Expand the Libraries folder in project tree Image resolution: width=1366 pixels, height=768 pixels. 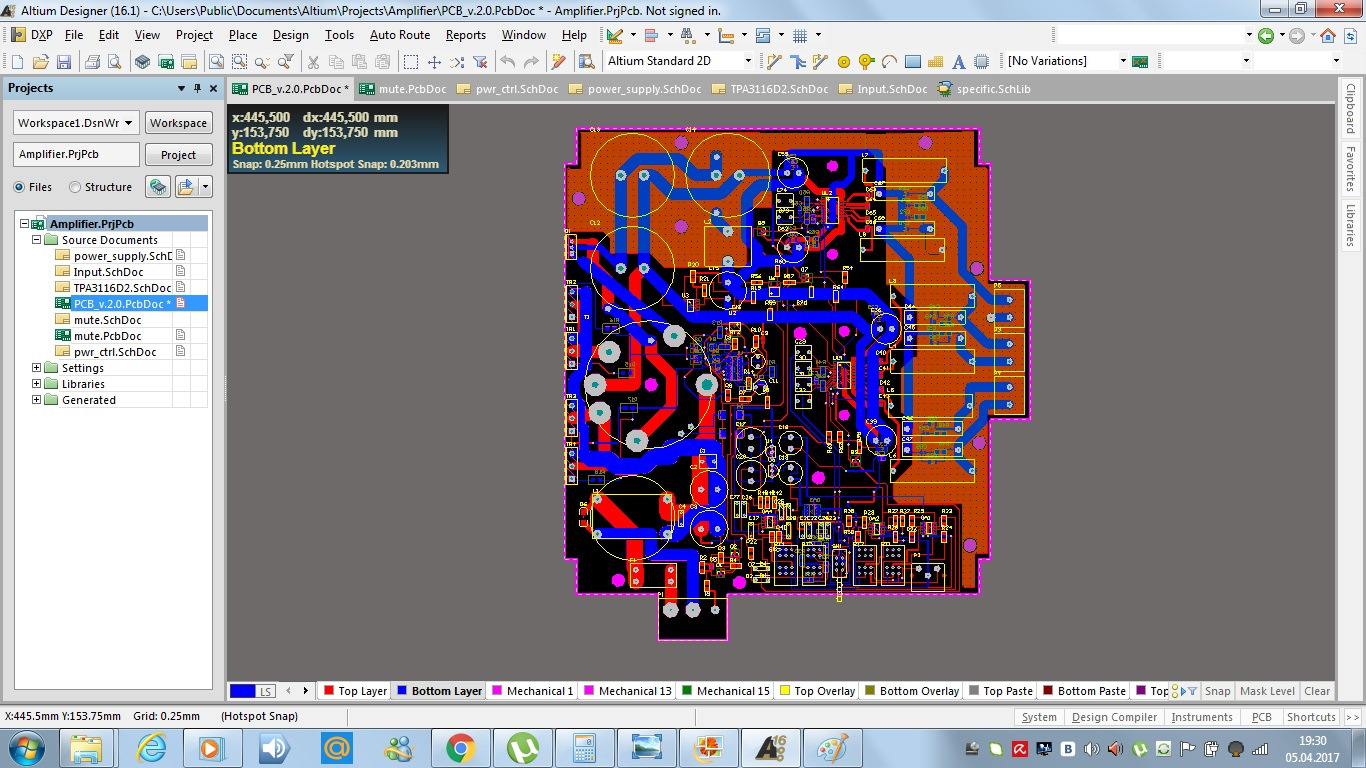tap(37, 384)
